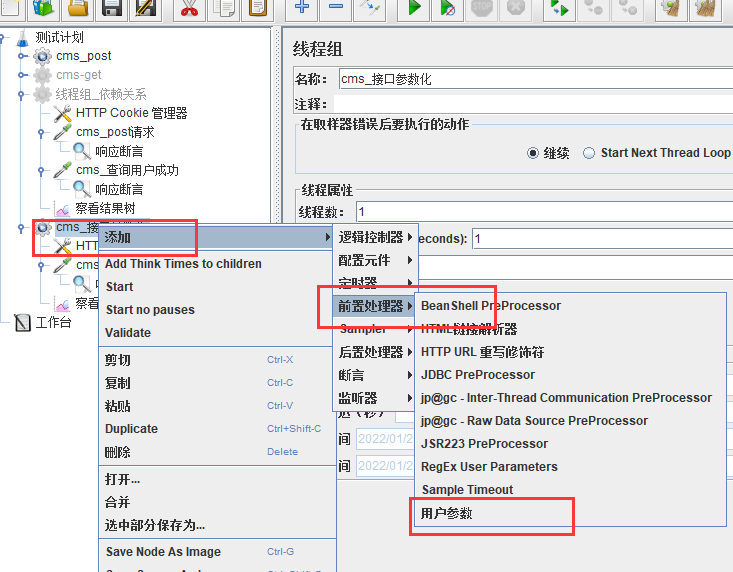Choose HTTP URL 重写修饰符
The image size is (733, 572).
570,352
